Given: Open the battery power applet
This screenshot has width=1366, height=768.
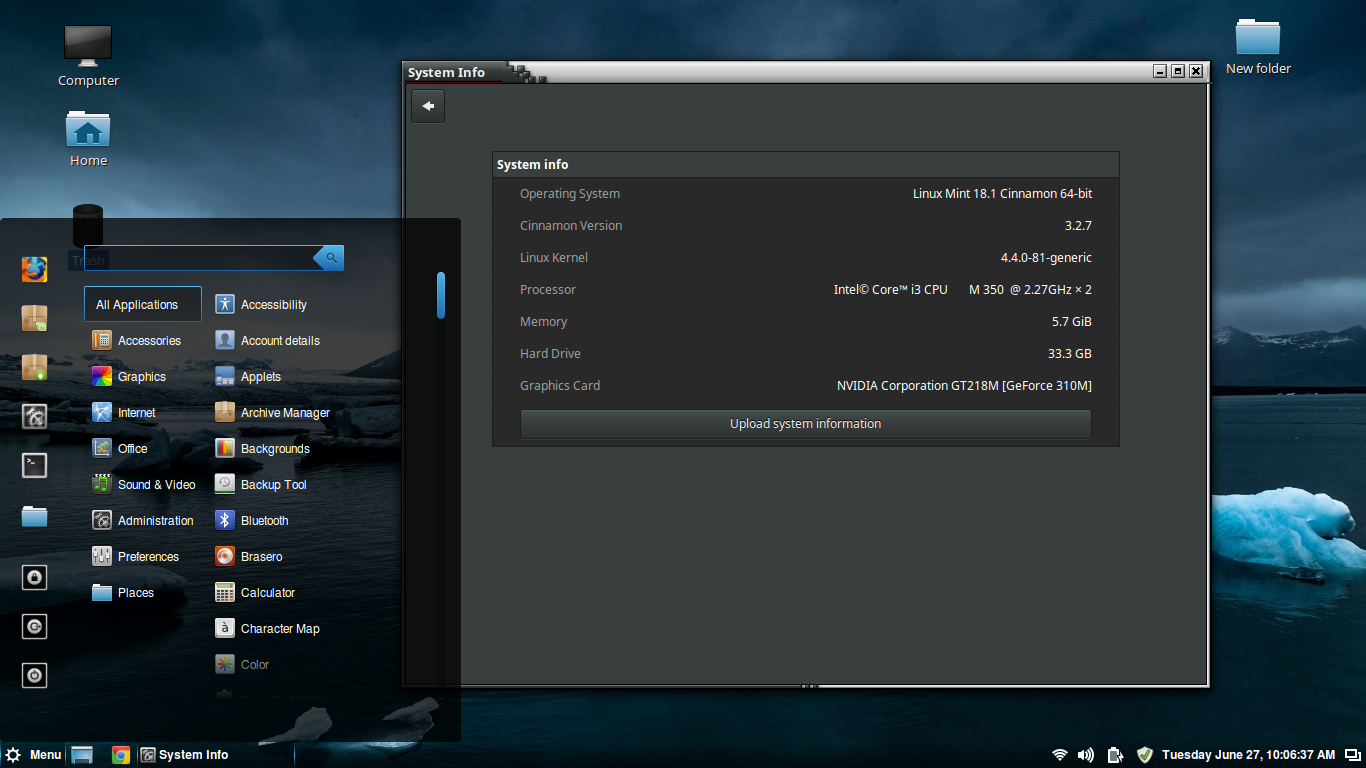Looking at the screenshot, I should pos(1115,755).
